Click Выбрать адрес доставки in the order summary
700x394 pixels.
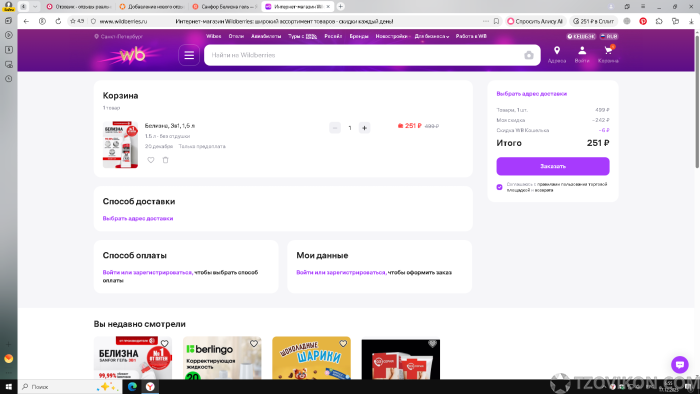[532, 94]
